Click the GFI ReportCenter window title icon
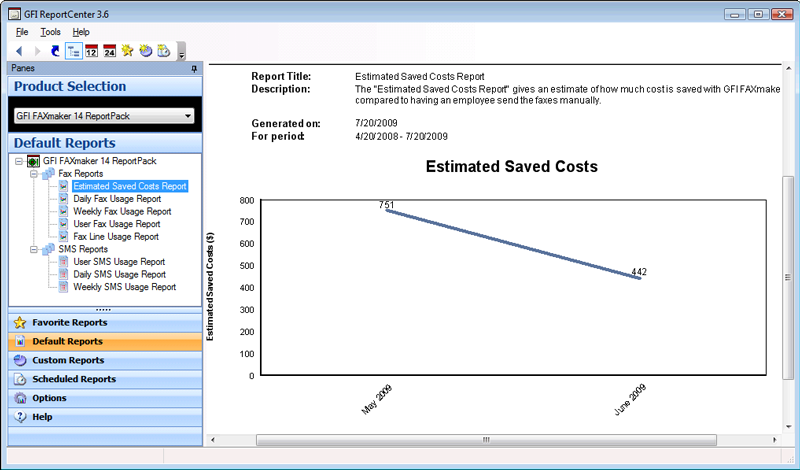 pos(15,14)
